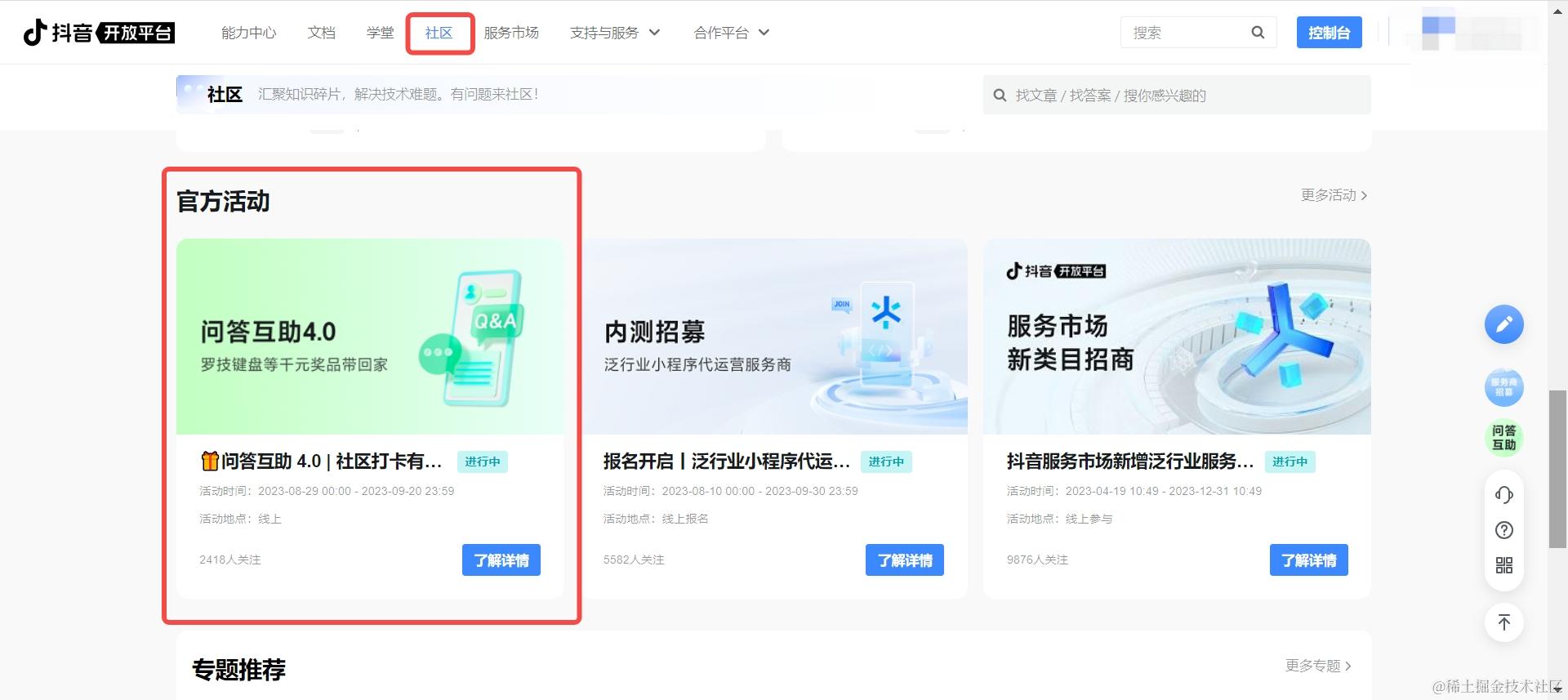Click the 2418人关注 follower count

(230, 560)
